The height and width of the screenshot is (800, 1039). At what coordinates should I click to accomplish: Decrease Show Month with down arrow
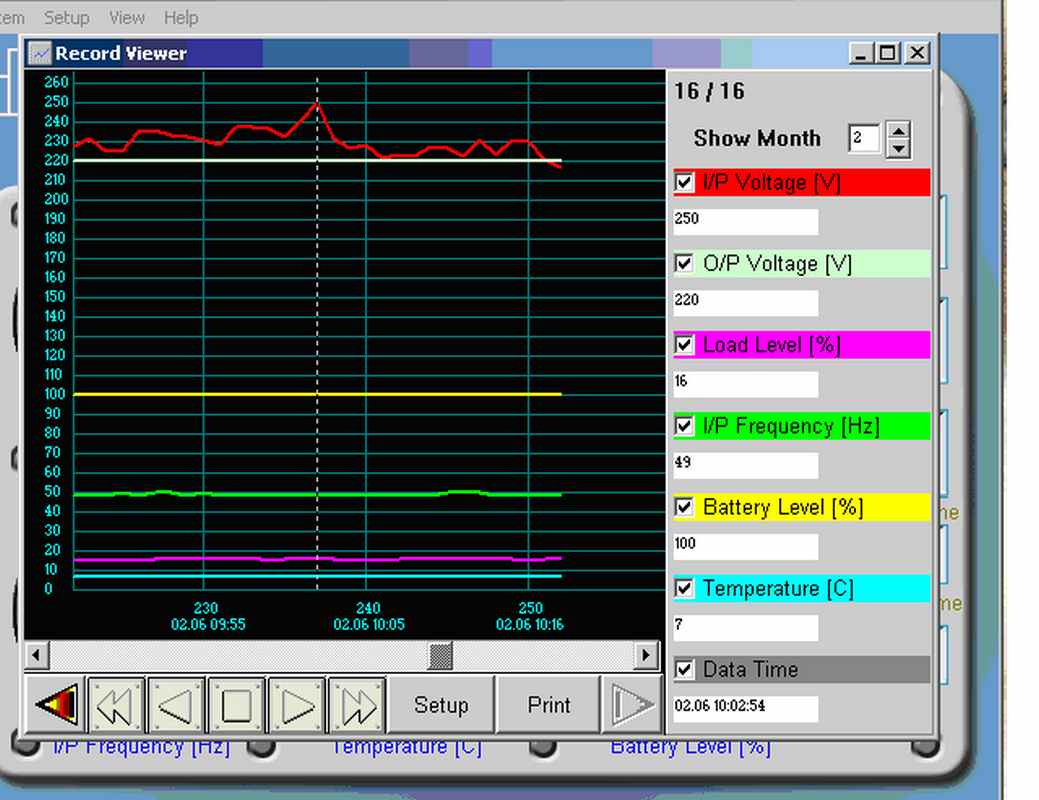coord(898,148)
